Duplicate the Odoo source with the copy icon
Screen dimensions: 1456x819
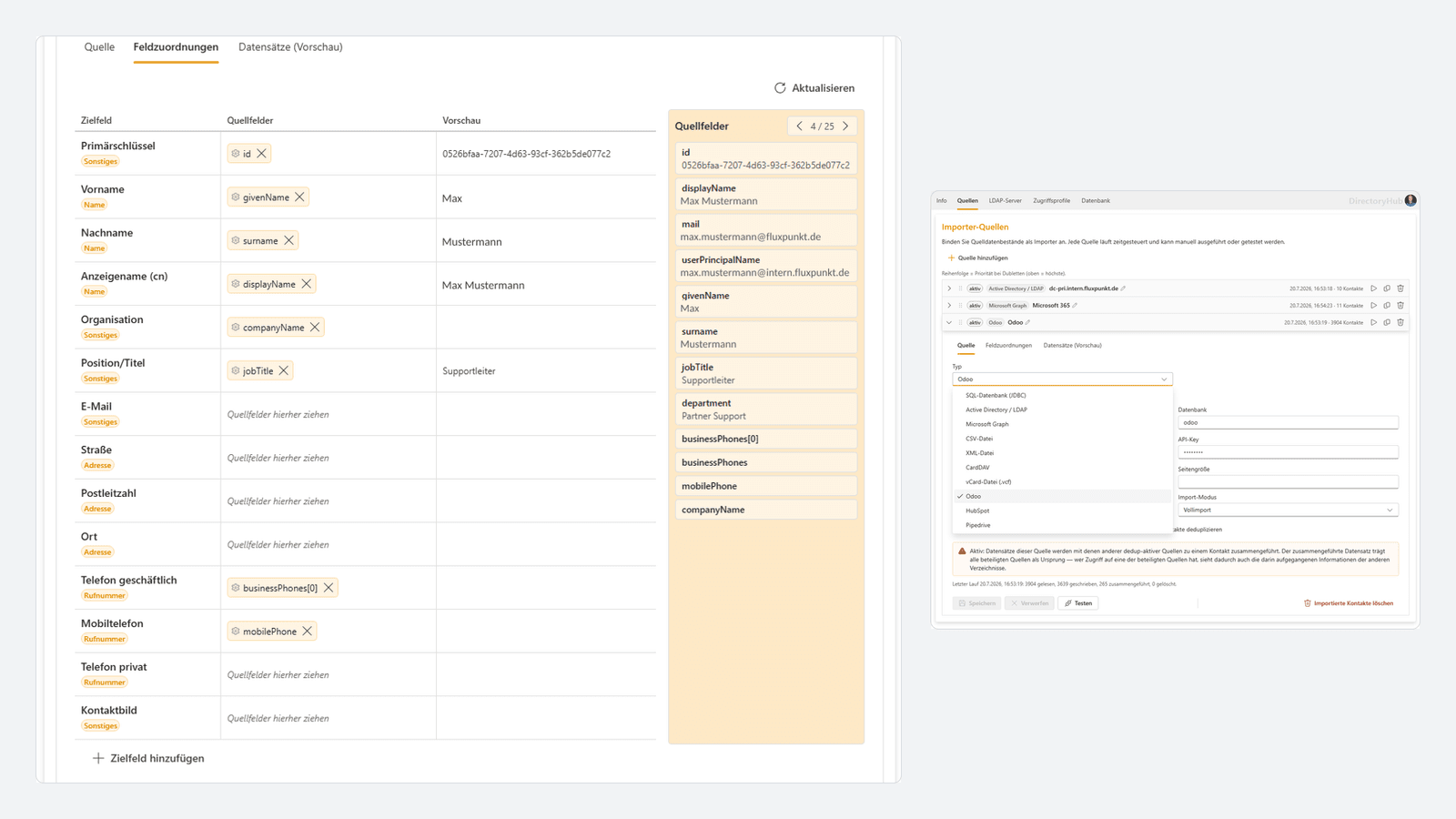(x=1387, y=322)
